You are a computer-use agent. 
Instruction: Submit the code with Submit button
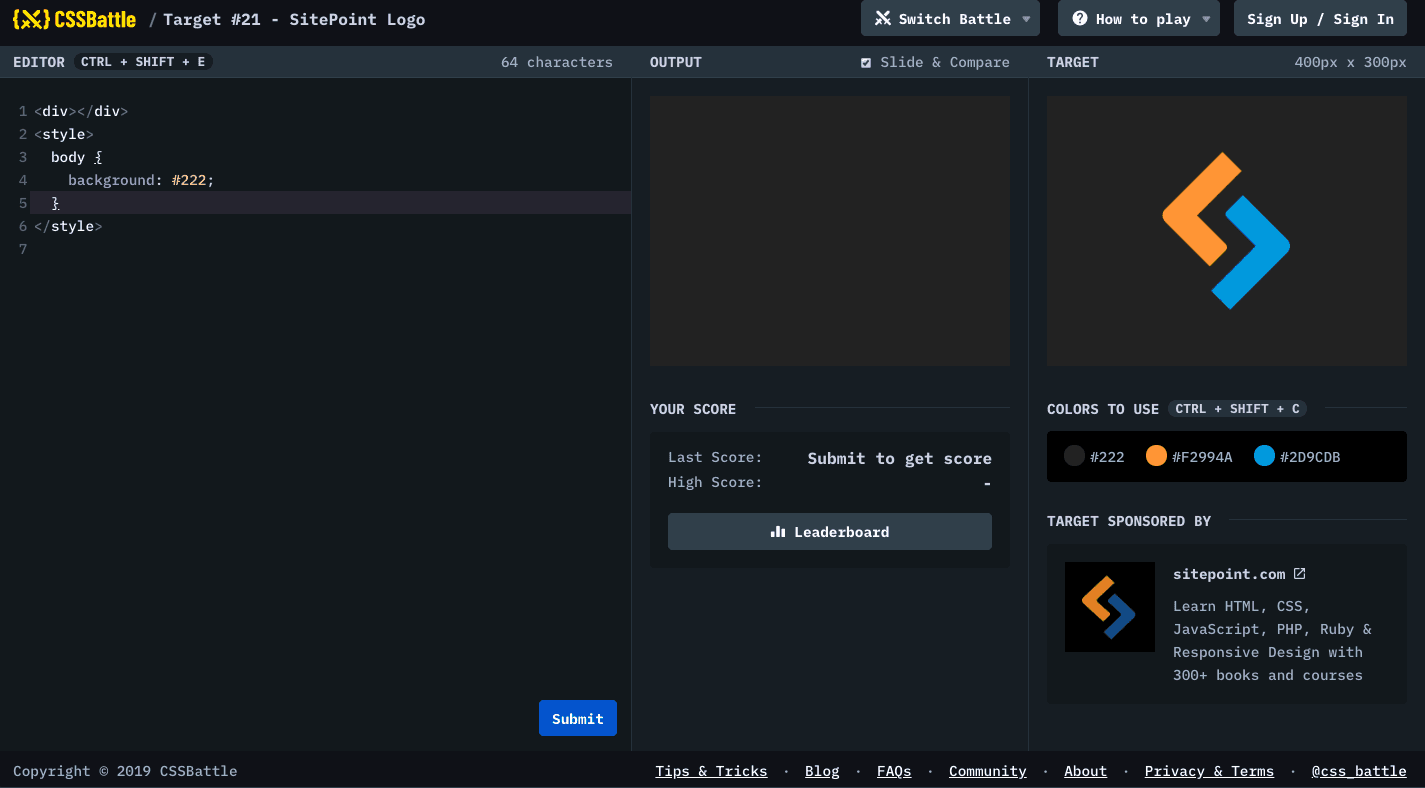pos(578,718)
